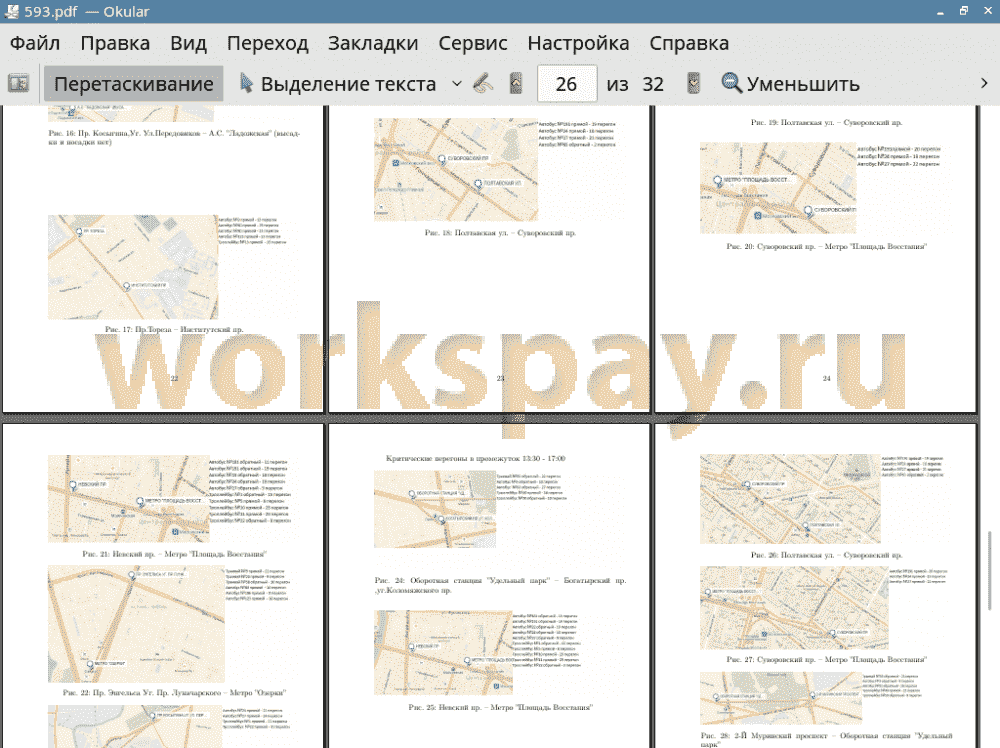Click heading 'Критические перегоны в промежуток 13:30 - 17:00'
This screenshot has width=1000, height=748.
476,458
